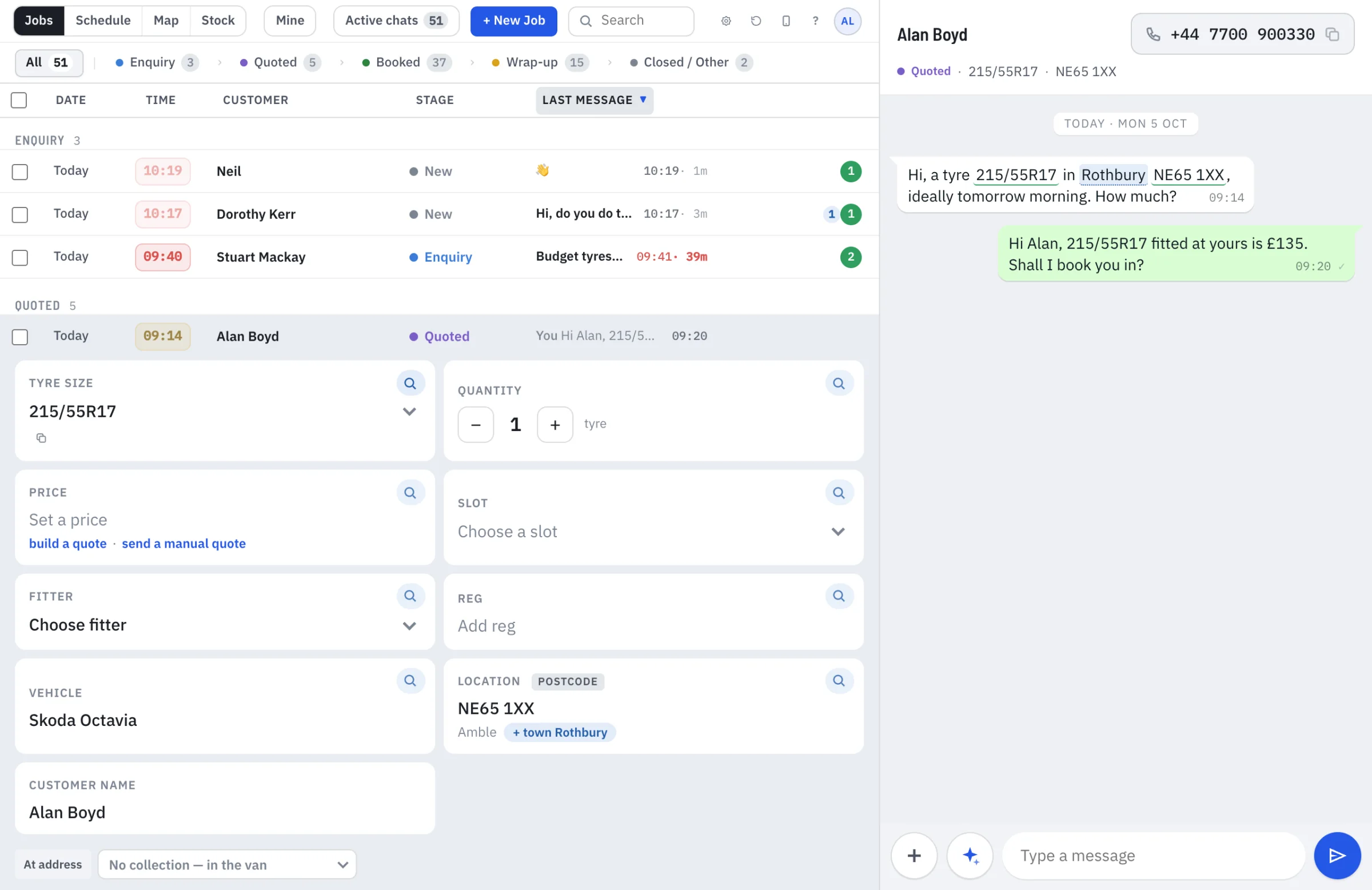Click the magnifier icon in the Tyre Size card
This screenshot has width=1372, height=890.
click(410, 384)
